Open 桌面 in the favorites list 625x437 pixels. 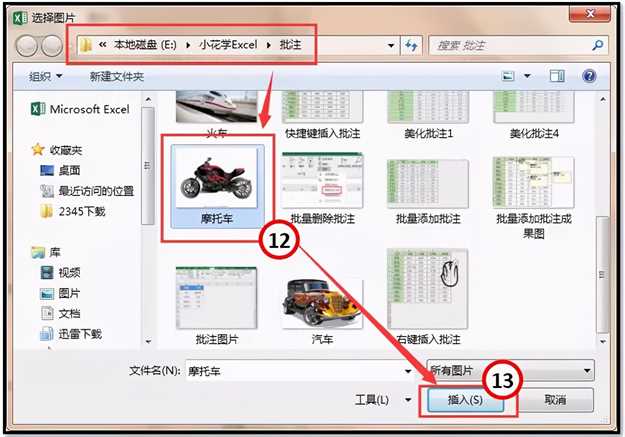point(71,170)
